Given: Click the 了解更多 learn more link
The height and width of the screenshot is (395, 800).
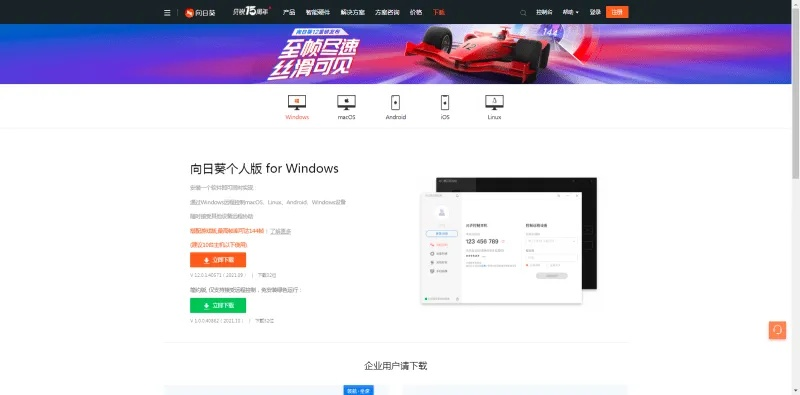Looking at the screenshot, I should 281,231.
